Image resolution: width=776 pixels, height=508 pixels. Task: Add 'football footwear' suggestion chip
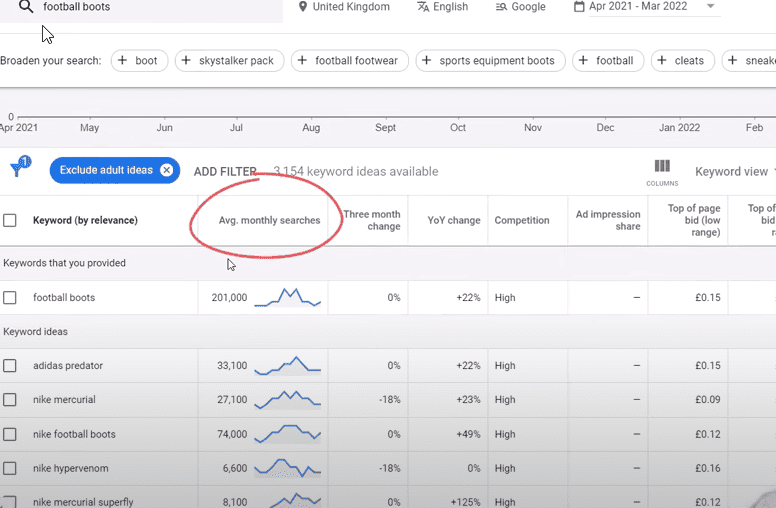point(350,60)
